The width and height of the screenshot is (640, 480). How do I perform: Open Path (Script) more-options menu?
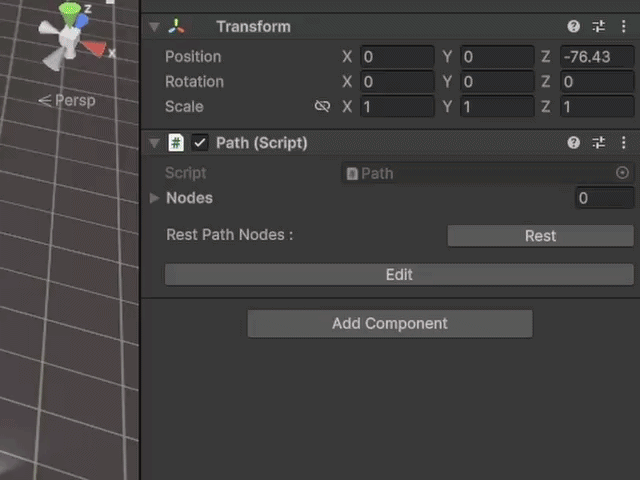[x=624, y=142]
